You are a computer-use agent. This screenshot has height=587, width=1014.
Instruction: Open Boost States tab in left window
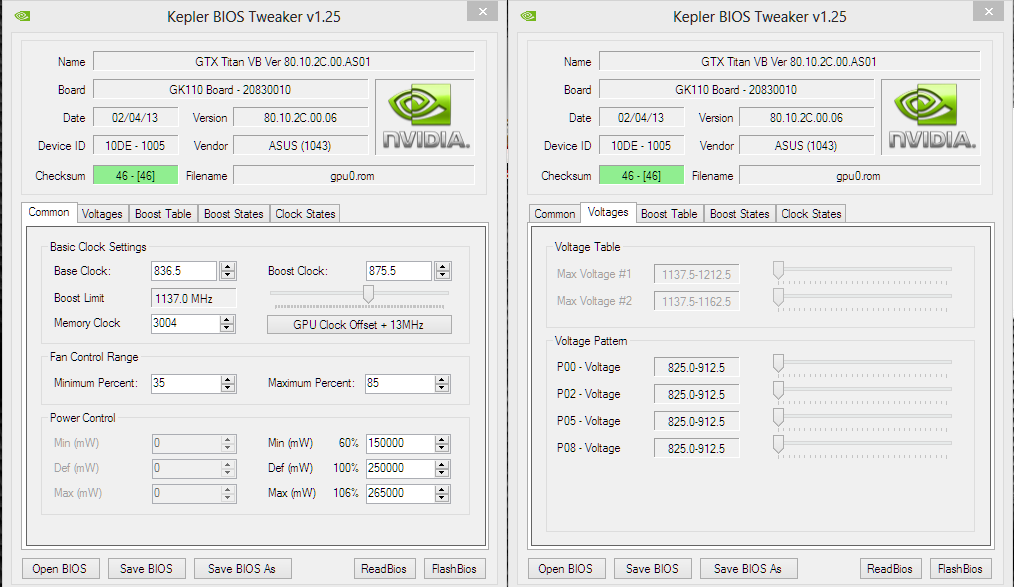click(233, 214)
